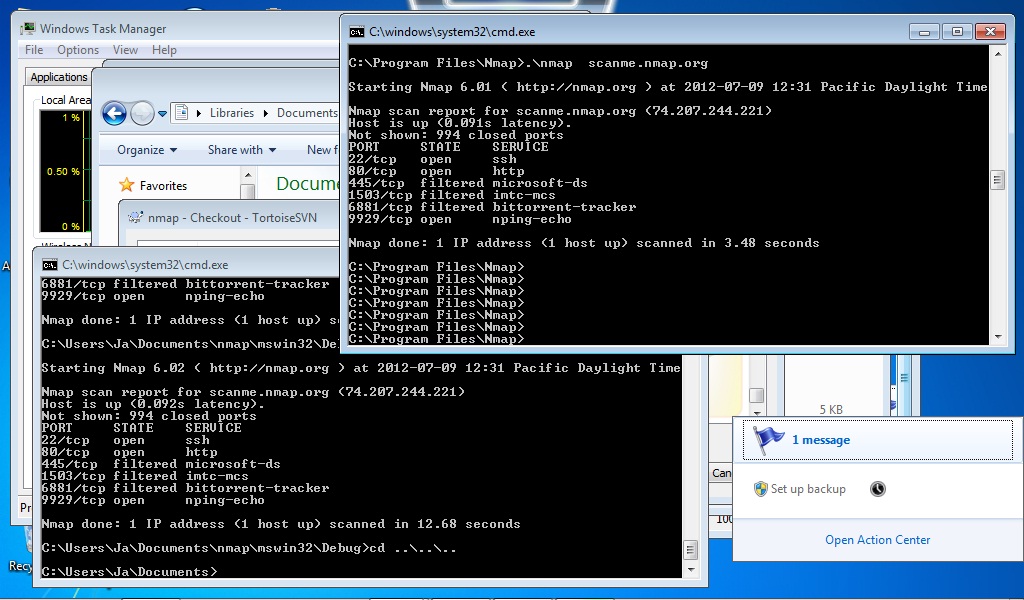This screenshot has height=600, width=1024.
Task: Click the .\nmap scanme.nmap.org command line
Action: tap(528, 63)
